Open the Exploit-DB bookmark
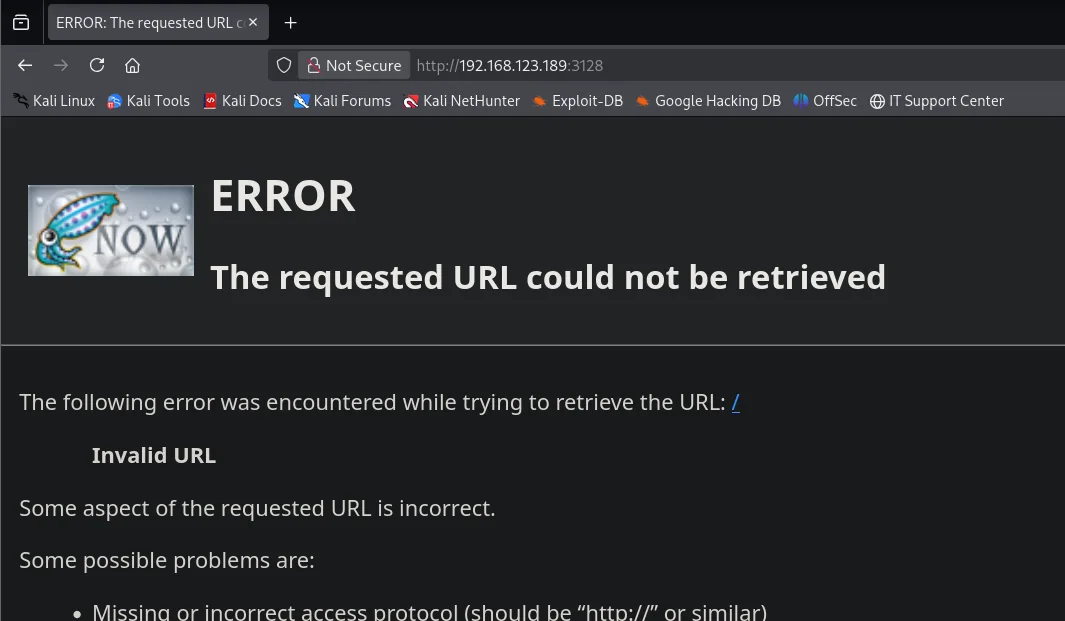 coord(578,101)
